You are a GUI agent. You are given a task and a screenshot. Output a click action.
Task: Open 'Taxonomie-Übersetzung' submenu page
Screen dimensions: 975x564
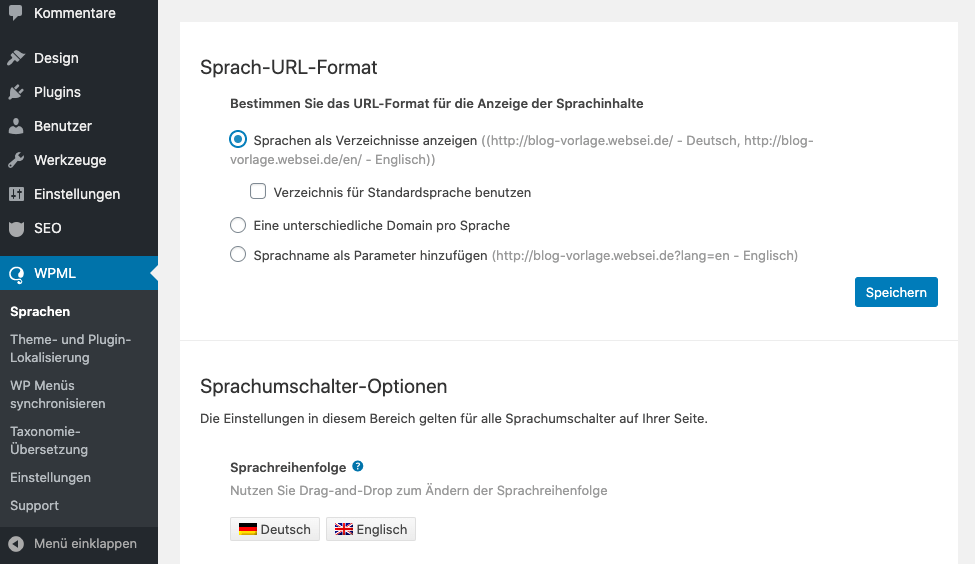coord(51,440)
